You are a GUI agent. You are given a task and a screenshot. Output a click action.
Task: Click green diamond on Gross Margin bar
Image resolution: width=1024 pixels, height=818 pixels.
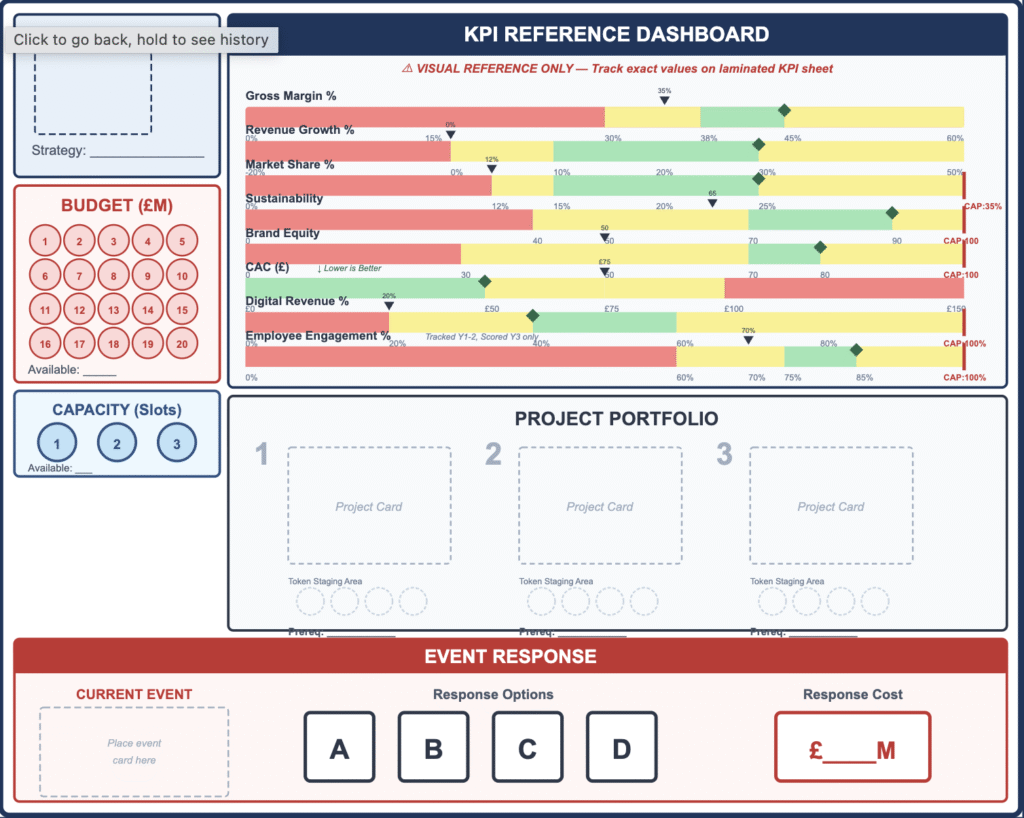pyautogui.click(x=784, y=110)
